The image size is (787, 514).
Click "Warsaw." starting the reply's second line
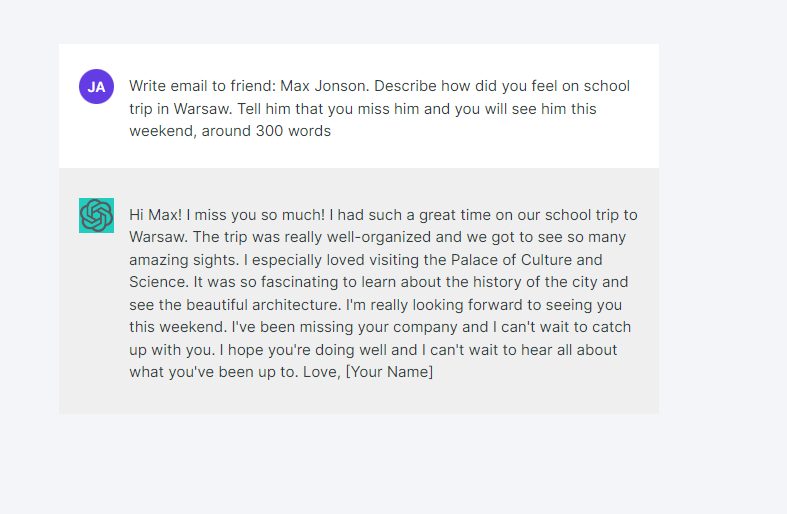[x=159, y=237]
